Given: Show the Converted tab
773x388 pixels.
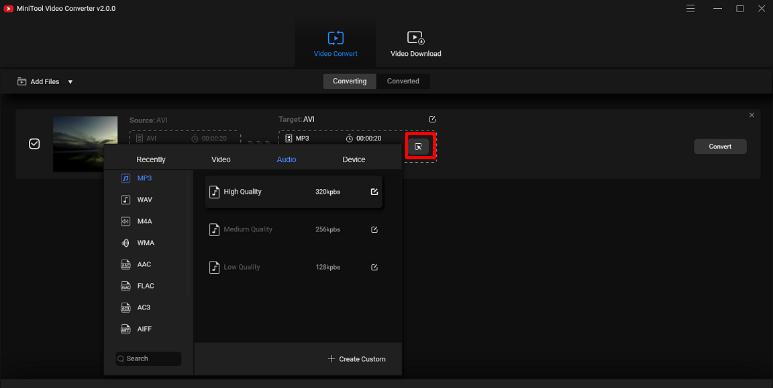Looking at the screenshot, I should click(x=403, y=81).
